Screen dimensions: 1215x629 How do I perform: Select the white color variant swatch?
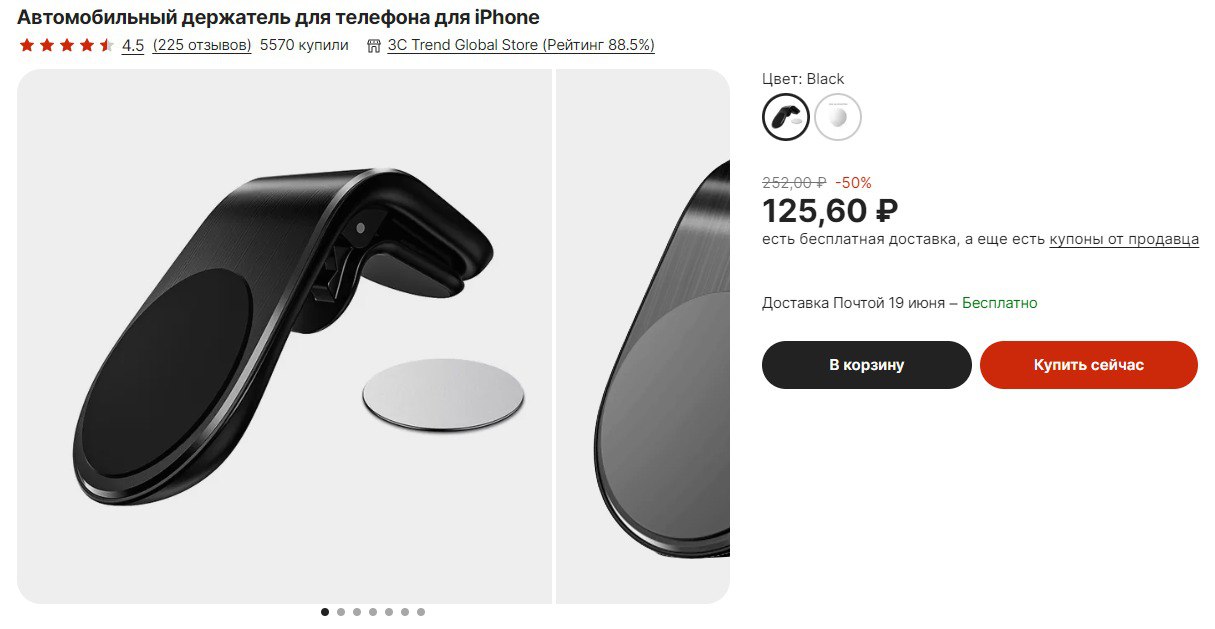tap(838, 117)
